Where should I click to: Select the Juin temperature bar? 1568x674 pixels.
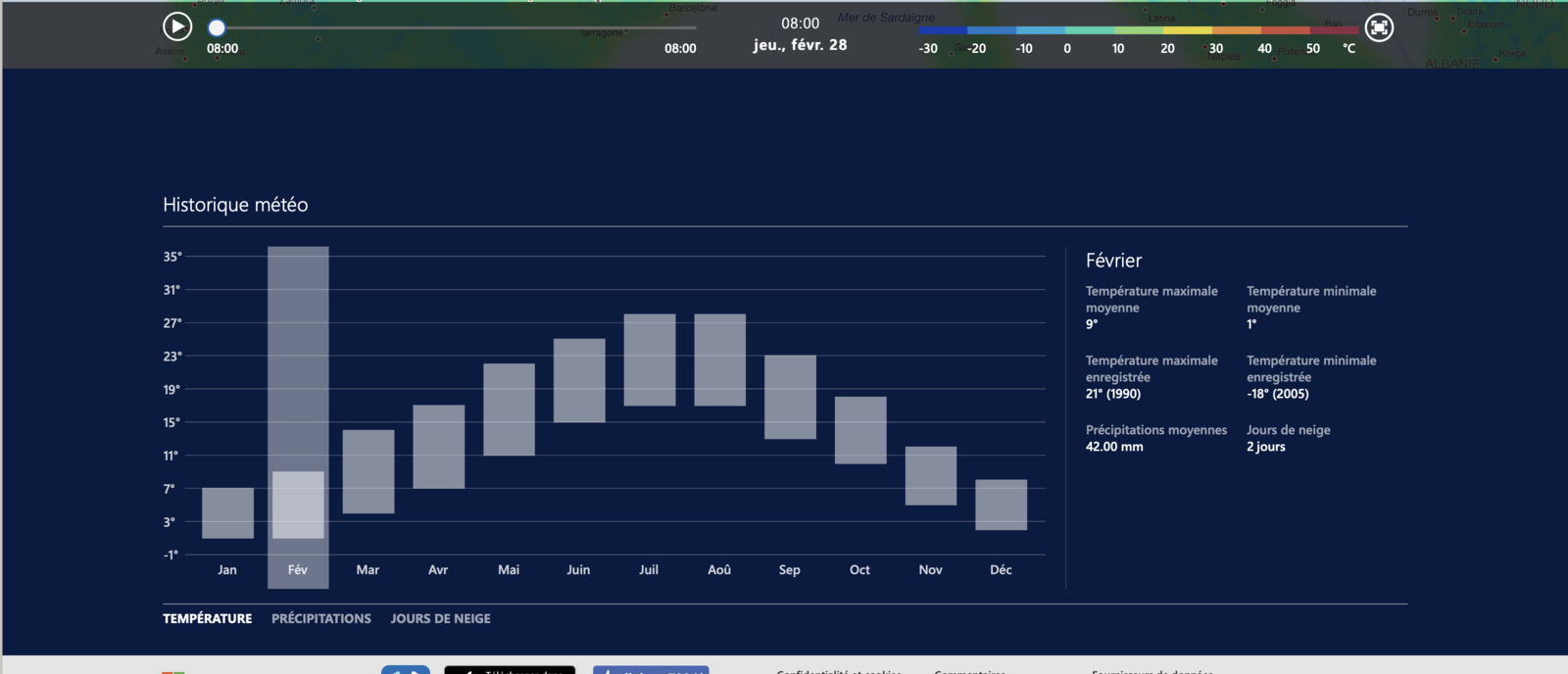pos(579,380)
